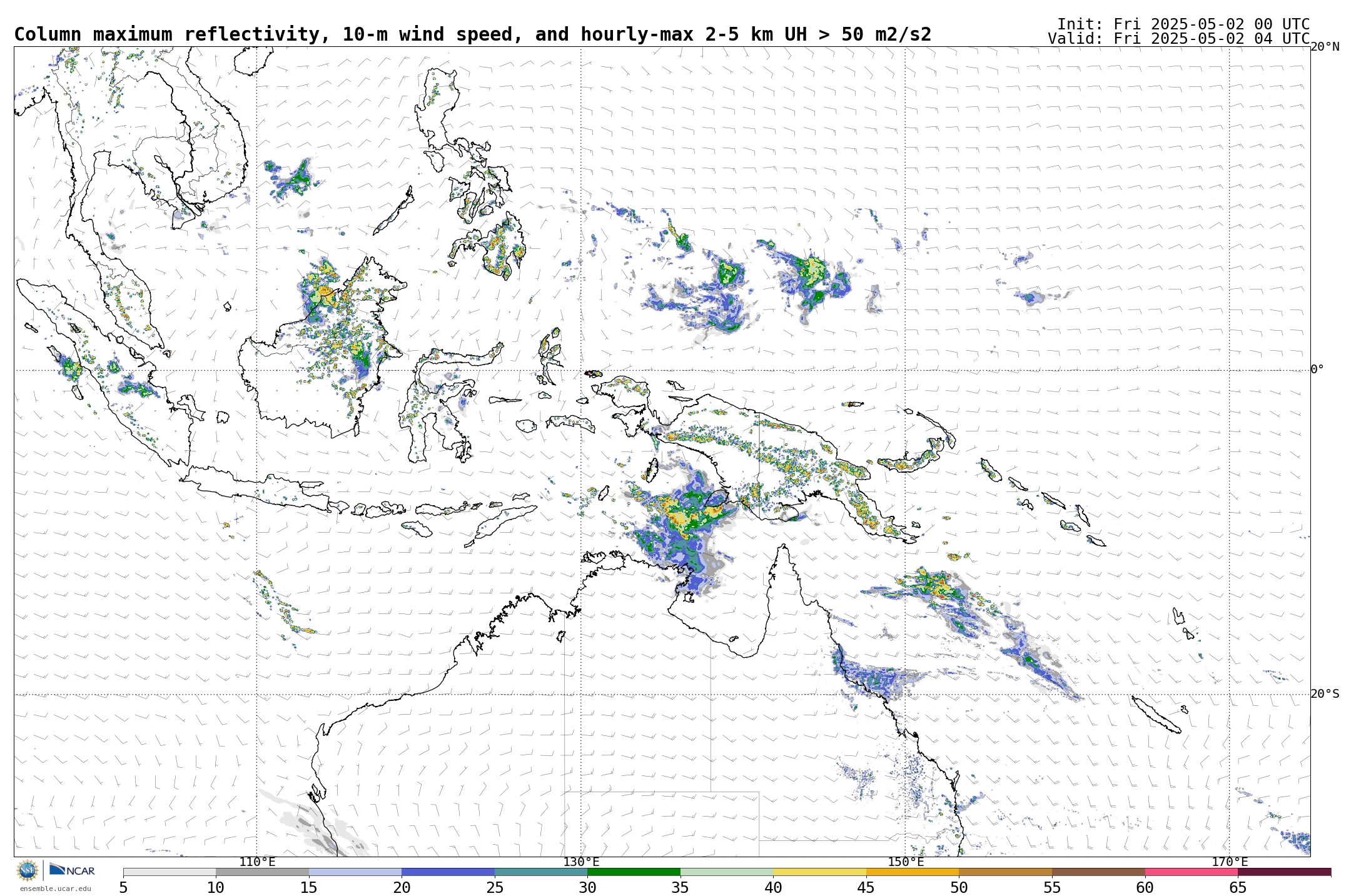The height and width of the screenshot is (896, 1351).
Task: Click the 'Init: Fri 2025-05-02 00 UTC' text
Action: click(1183, 24)
